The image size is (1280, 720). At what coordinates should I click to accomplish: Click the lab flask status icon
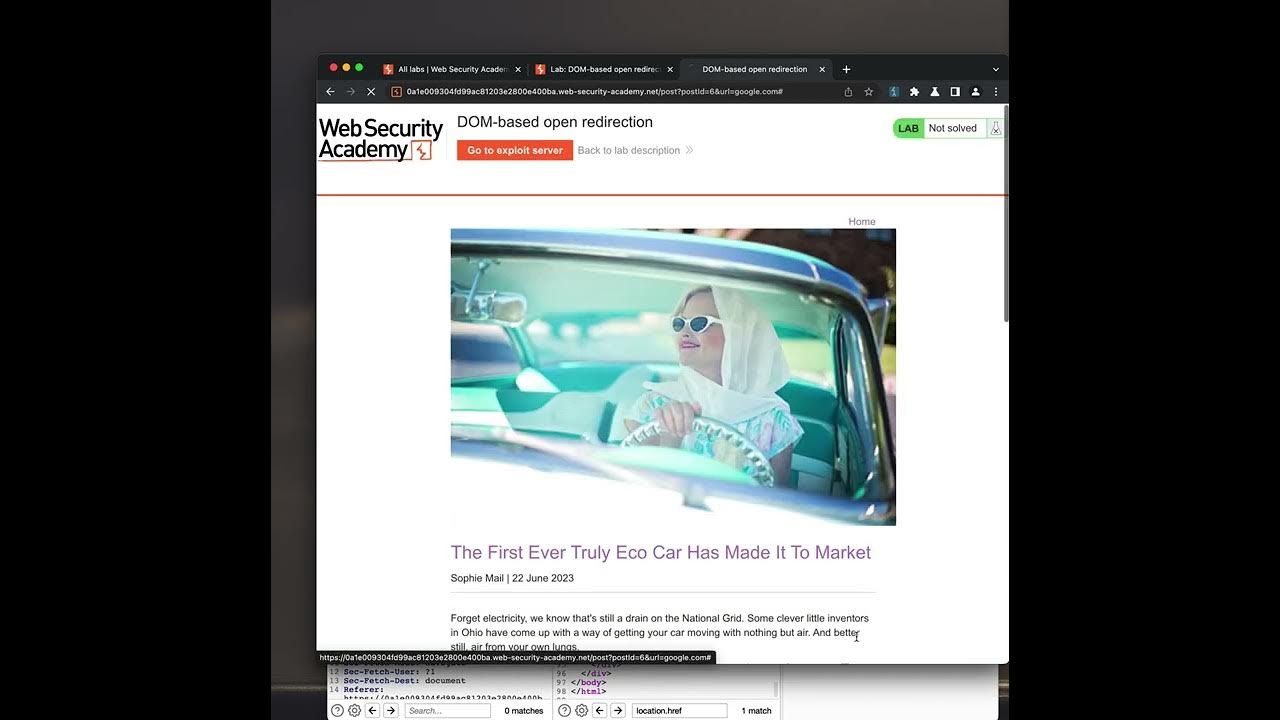(x=995, y=128)
